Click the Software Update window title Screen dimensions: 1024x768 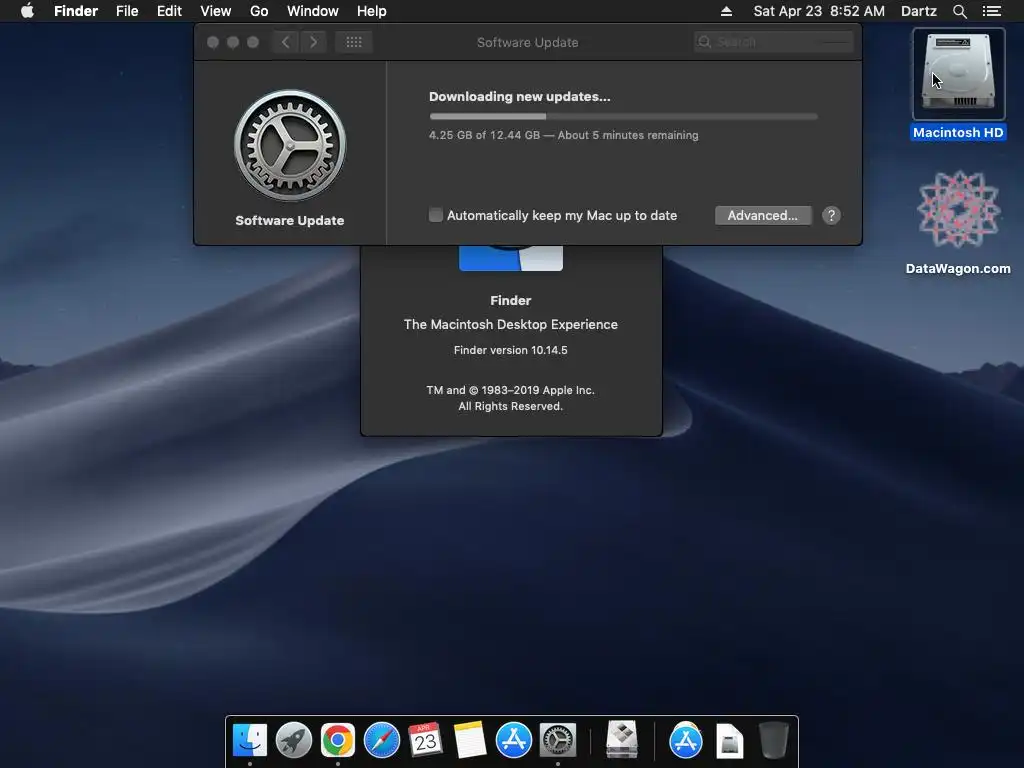pyautogui.click(x=528, y=42)
